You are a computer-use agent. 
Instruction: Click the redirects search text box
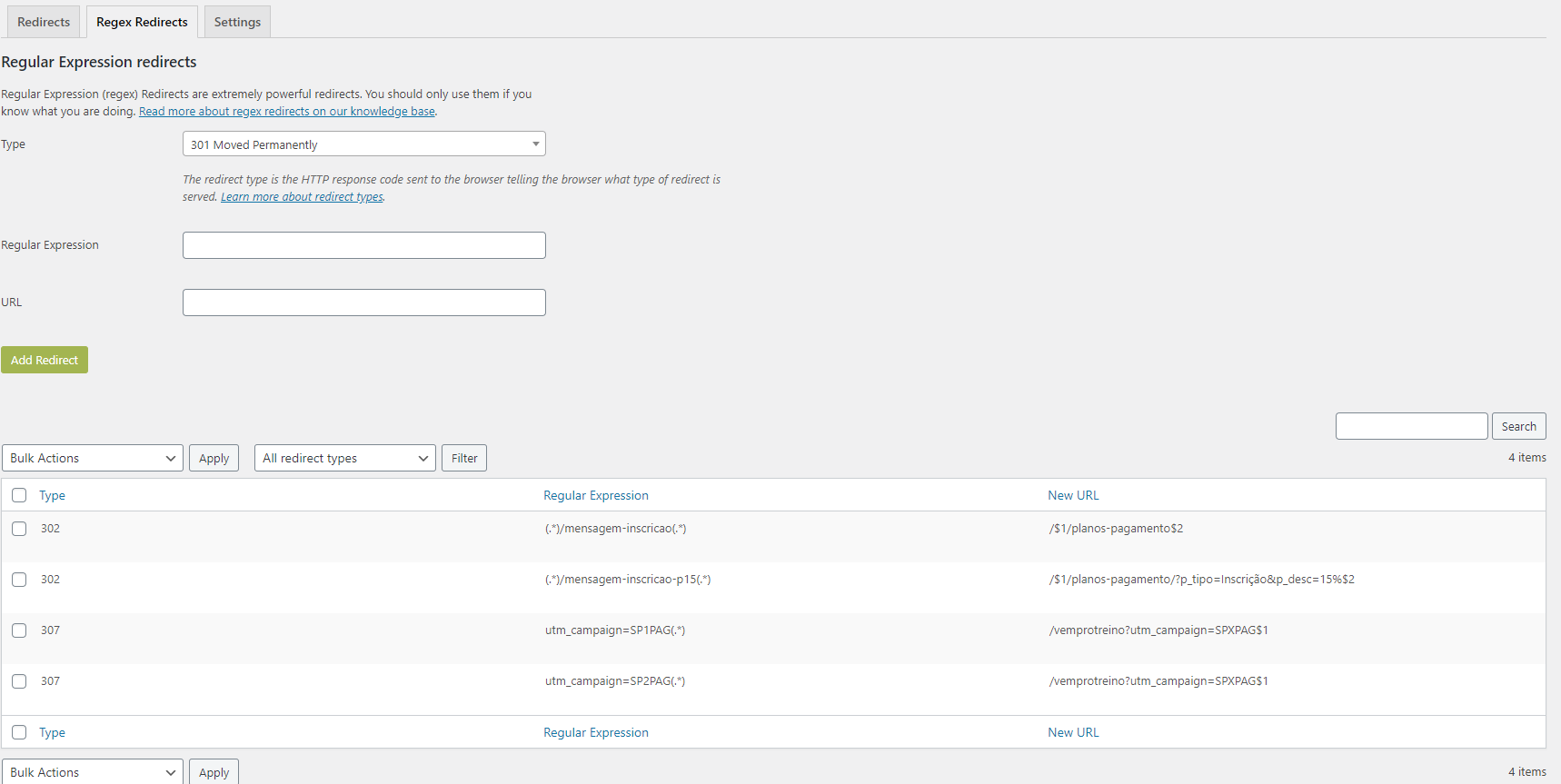[x=1411, y=426]
